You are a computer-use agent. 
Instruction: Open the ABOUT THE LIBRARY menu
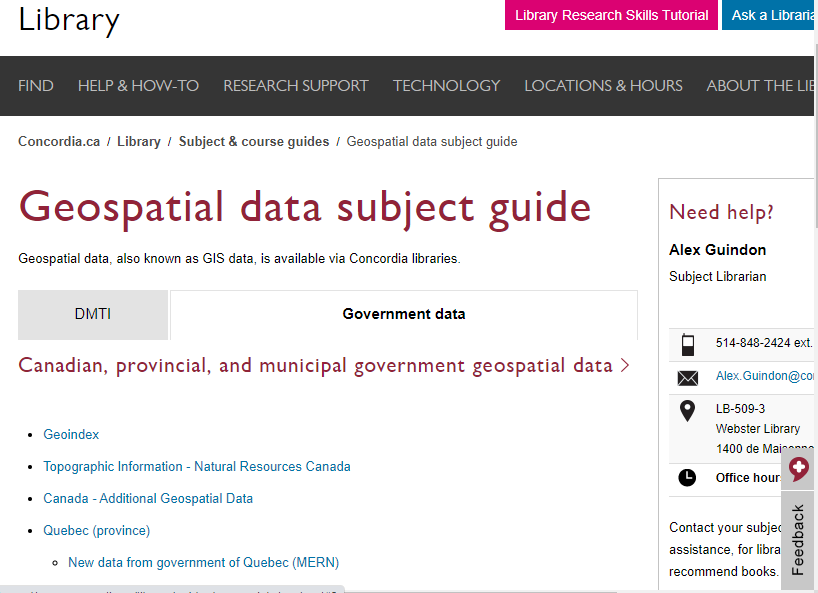coord(760,86)
